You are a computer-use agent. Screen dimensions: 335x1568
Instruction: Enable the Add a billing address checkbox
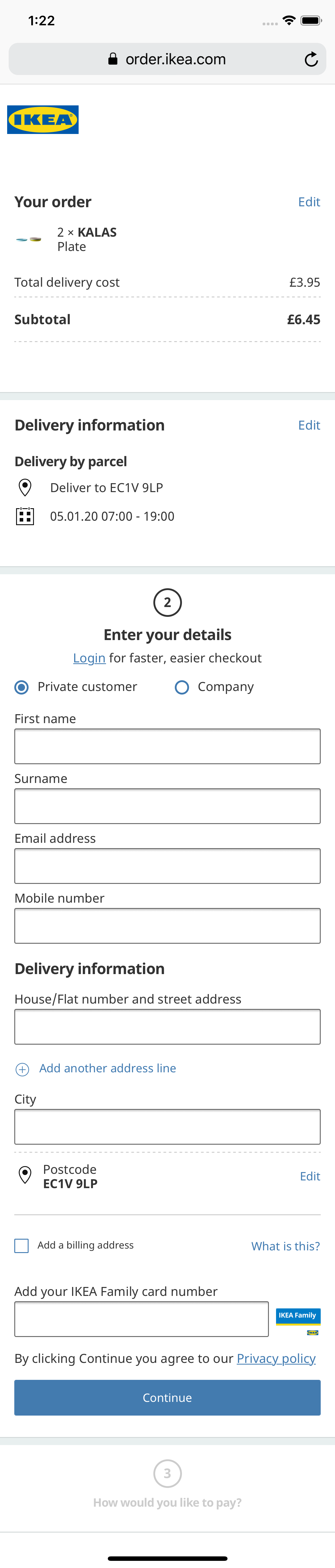[x=21, y=1245]
